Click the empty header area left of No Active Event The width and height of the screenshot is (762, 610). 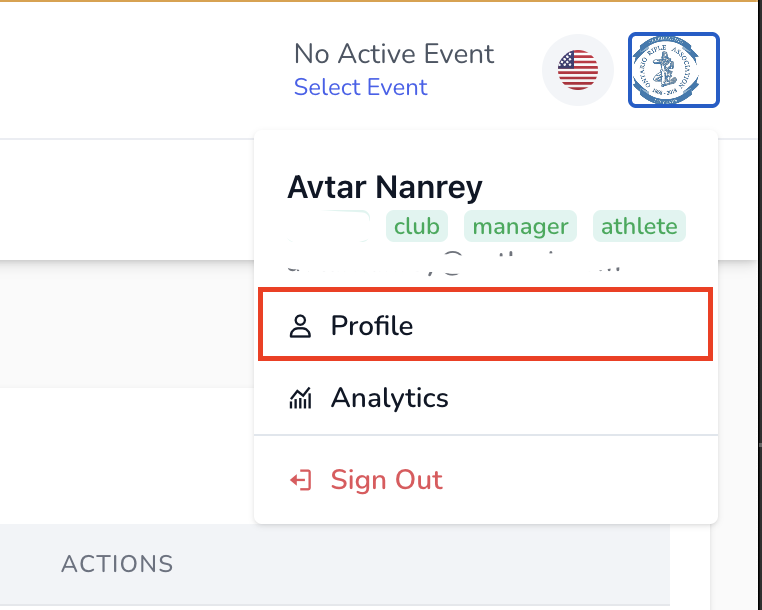[130, 70]
